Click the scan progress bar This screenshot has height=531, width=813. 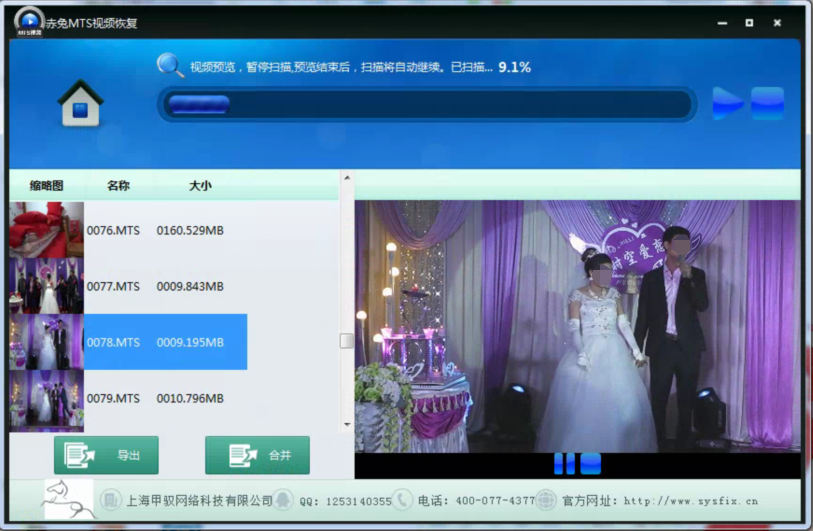[x=426, y=104]
